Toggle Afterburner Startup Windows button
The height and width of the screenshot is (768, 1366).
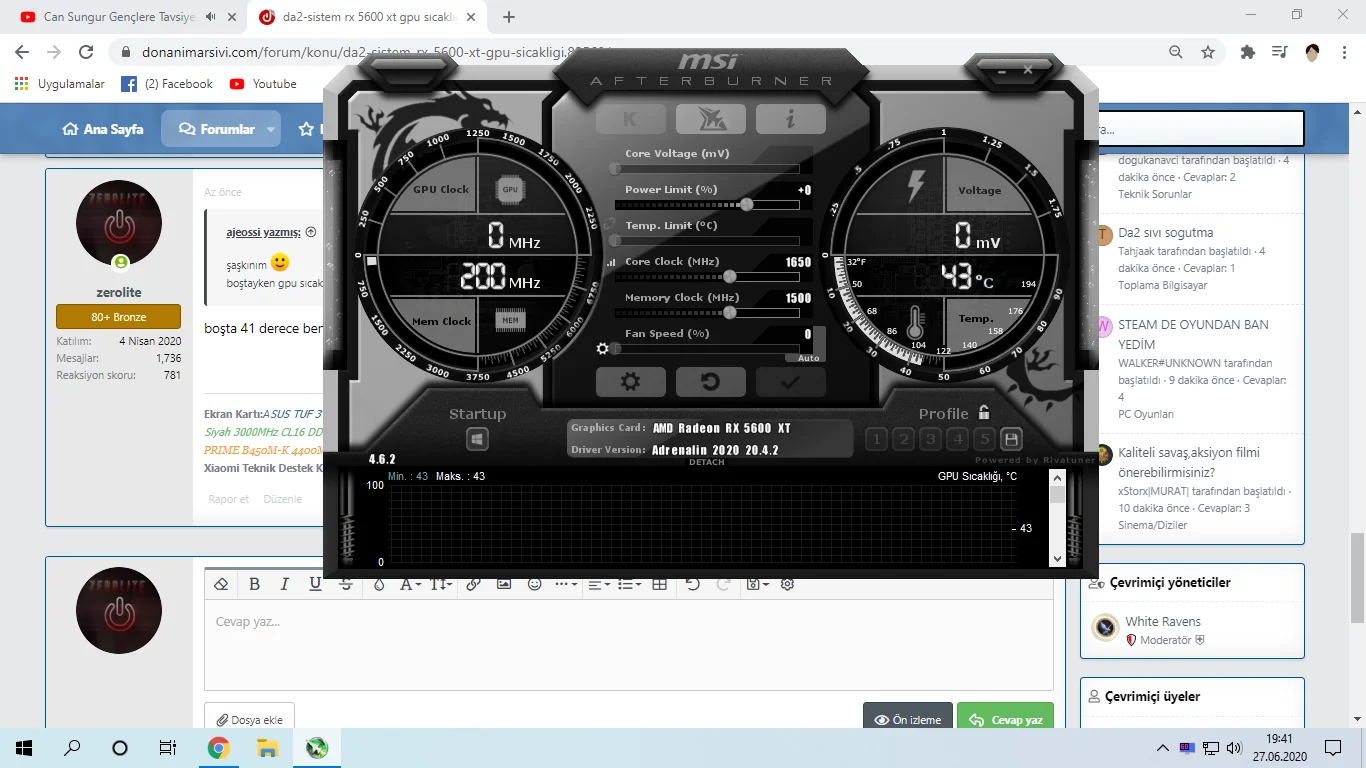coord(477,439)
